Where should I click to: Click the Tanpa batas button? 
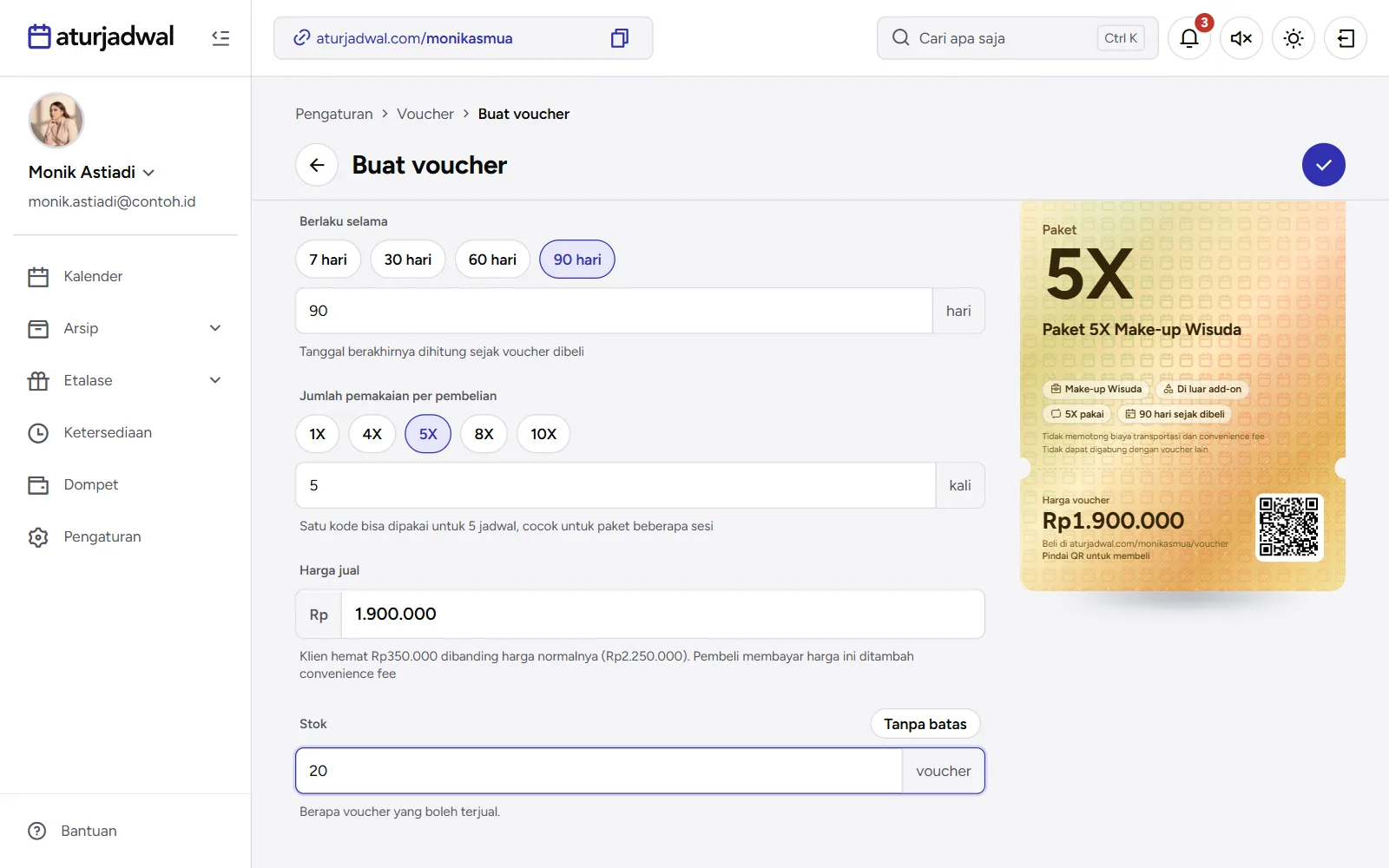(925, 724)
